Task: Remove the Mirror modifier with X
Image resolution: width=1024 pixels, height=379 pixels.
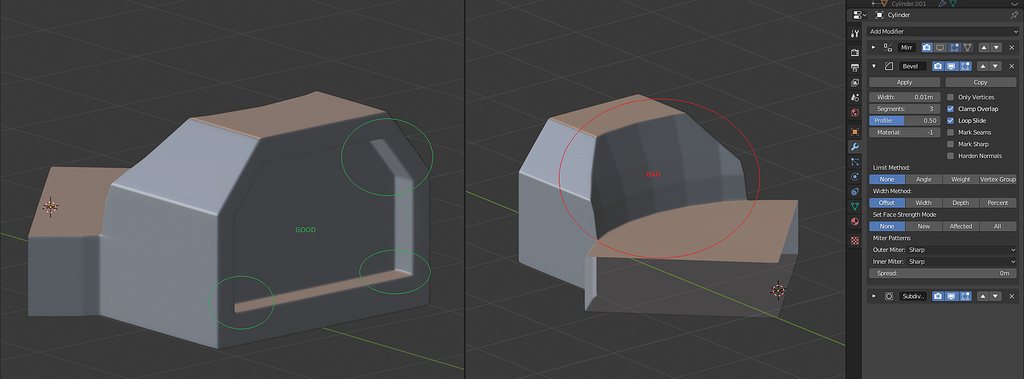Action: point(1012,48)
